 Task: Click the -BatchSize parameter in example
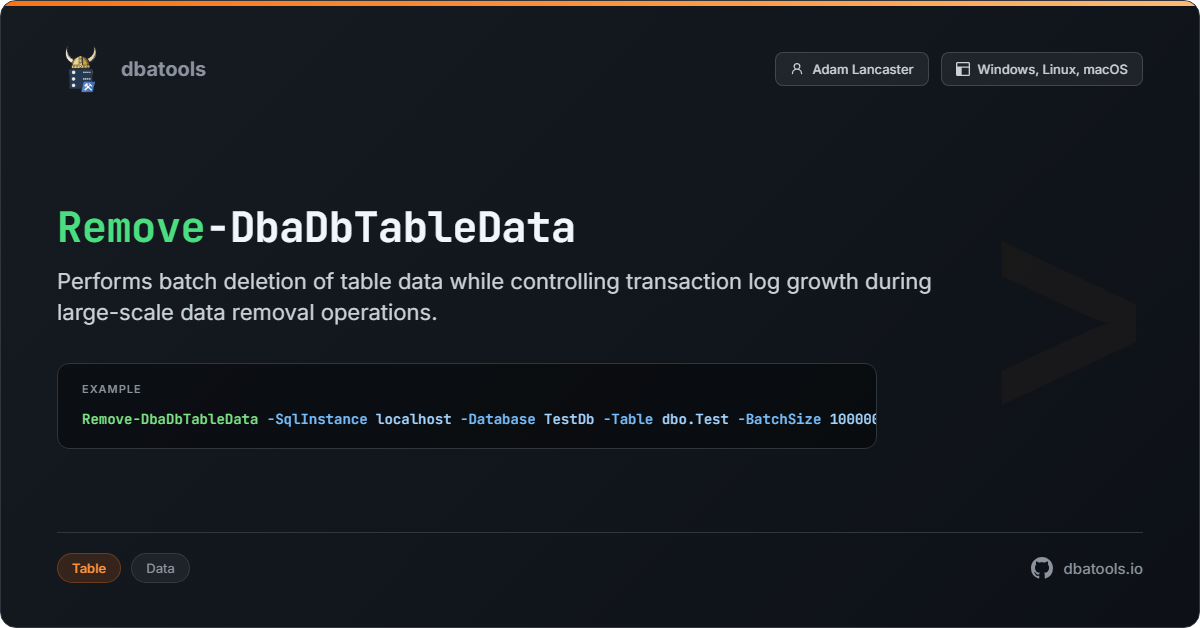779,419
